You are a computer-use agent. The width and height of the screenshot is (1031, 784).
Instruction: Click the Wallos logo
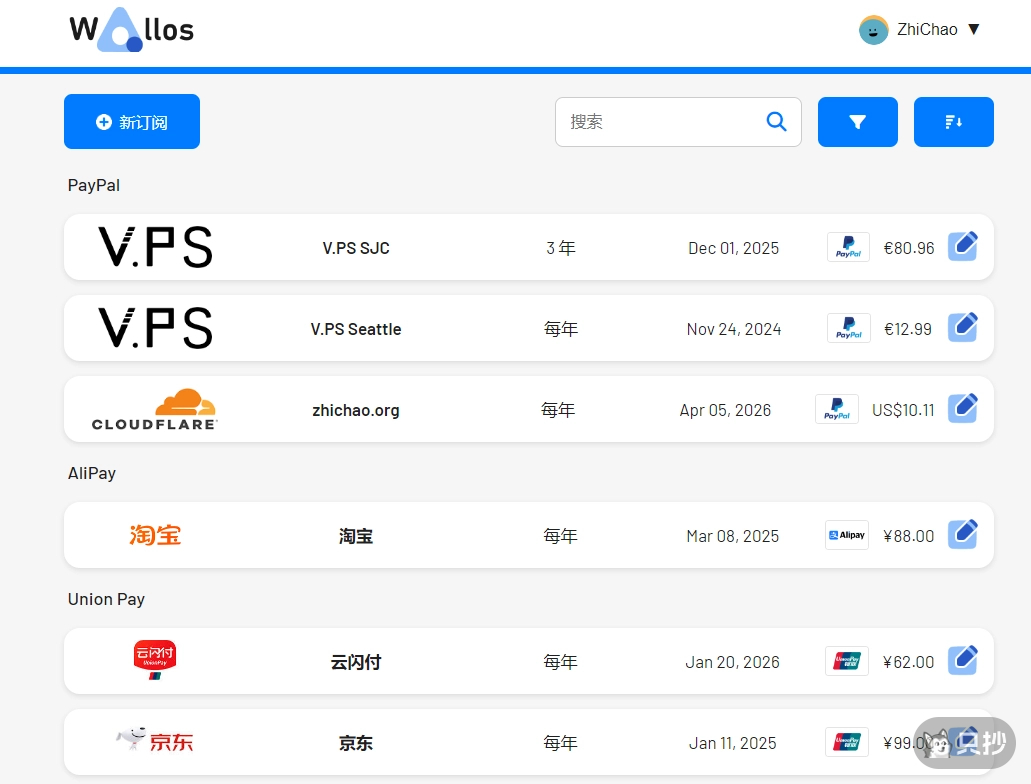(131, 30)
